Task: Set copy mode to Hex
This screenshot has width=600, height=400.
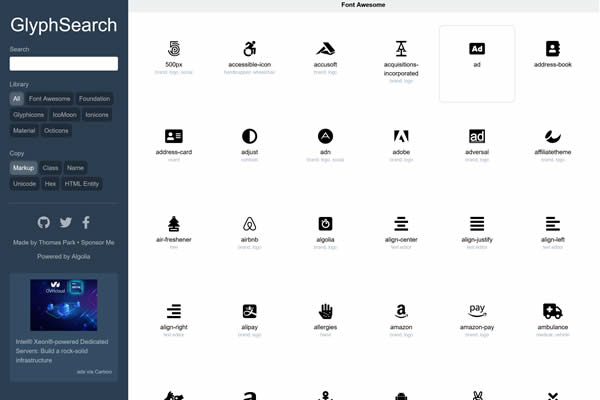Action: coord(50,184)
